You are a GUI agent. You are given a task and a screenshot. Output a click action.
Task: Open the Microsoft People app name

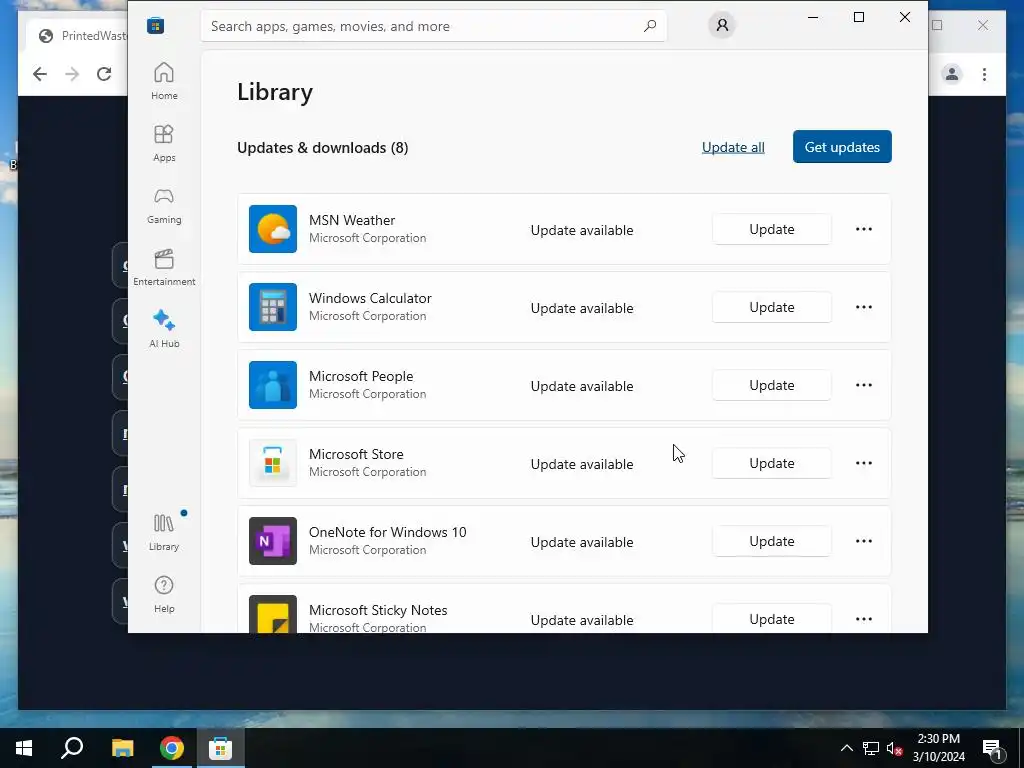click(x=361, y=376)
